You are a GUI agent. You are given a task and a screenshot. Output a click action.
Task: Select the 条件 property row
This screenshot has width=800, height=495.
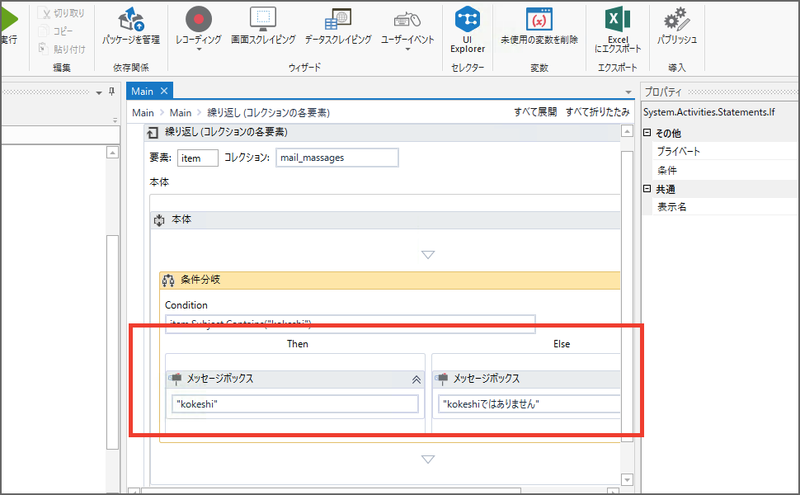pos(724,170)
